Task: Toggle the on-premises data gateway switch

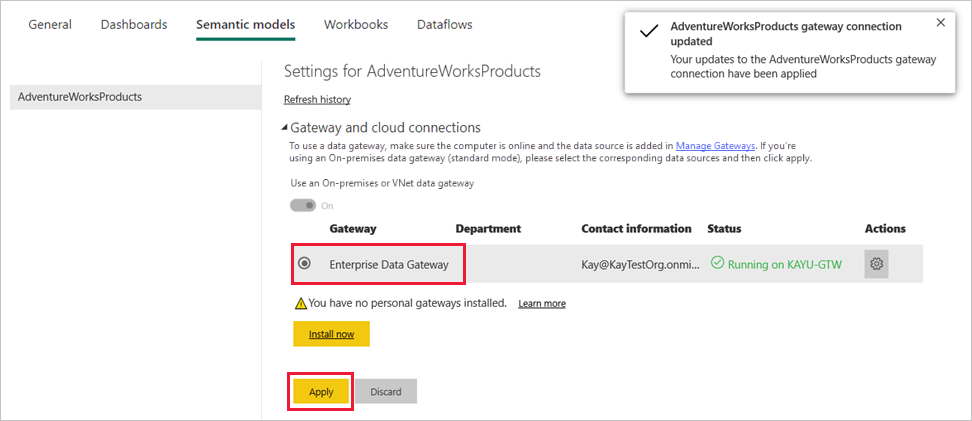Action: click(x=303, y=205)
